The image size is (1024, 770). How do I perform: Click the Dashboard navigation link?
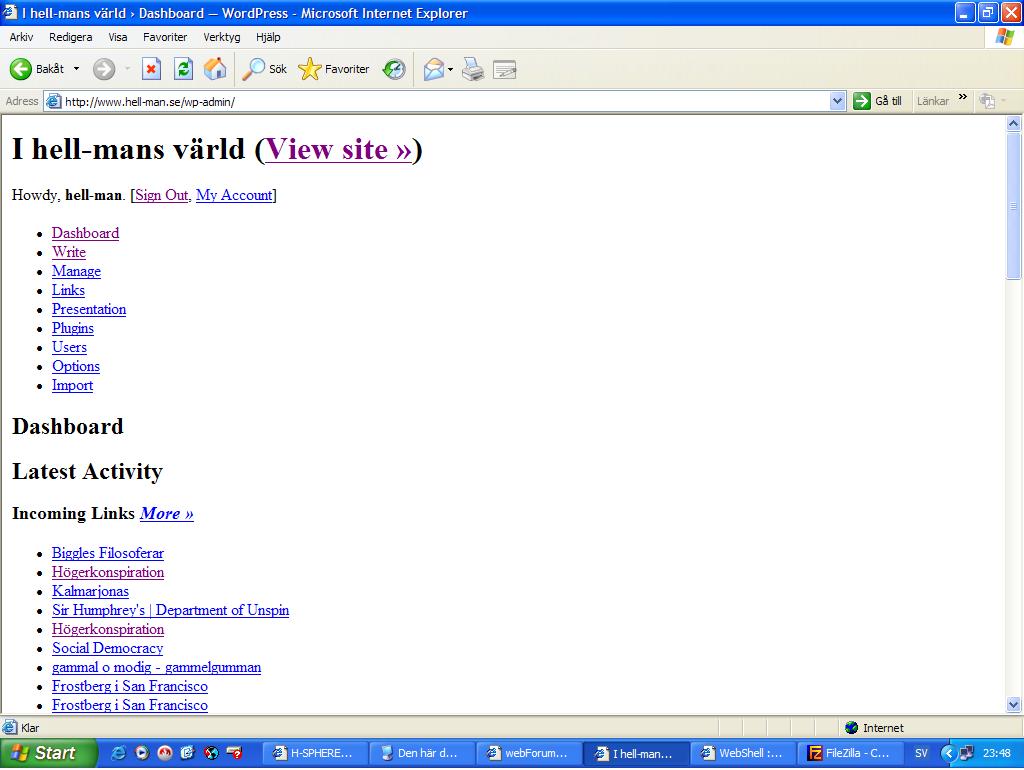click(x=85, y=233)
